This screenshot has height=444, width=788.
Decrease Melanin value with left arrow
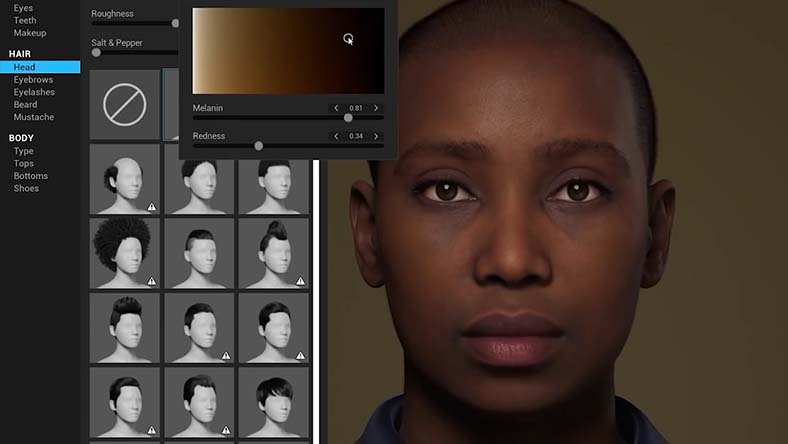[x=336, y=108]
